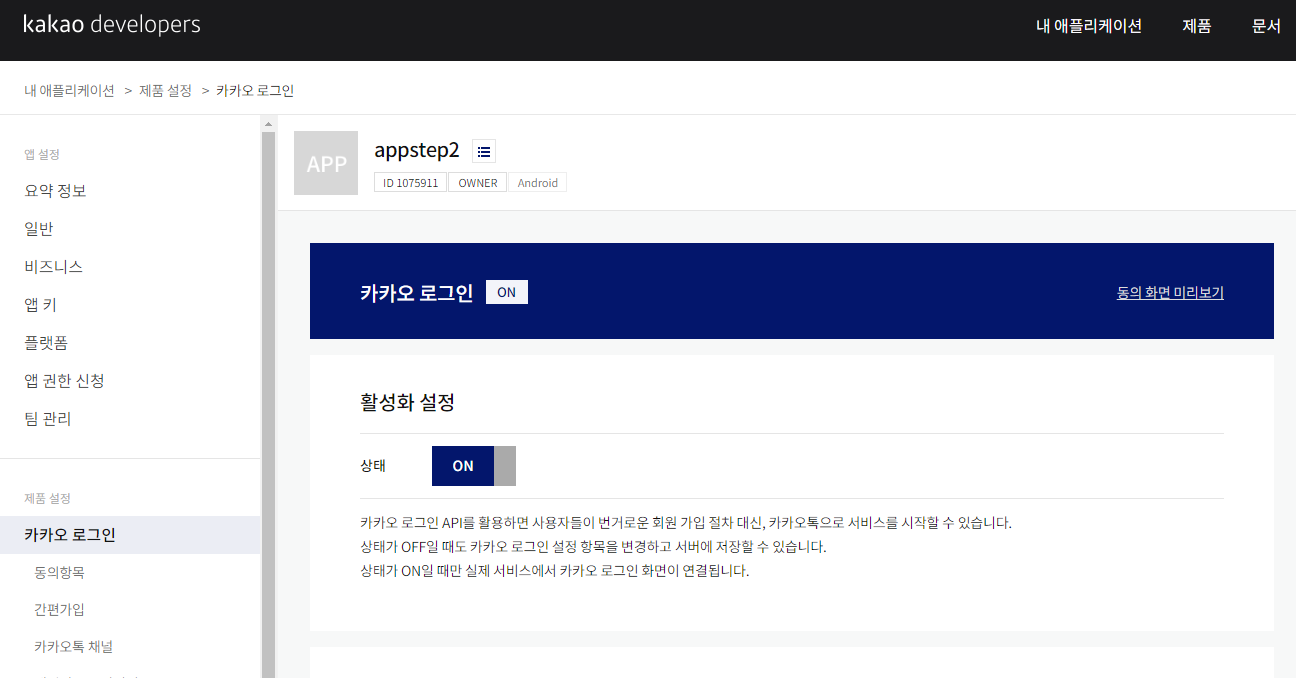Toggle the 상태 ON switch
Viewport: 1296px width, 678px height.
474,466
